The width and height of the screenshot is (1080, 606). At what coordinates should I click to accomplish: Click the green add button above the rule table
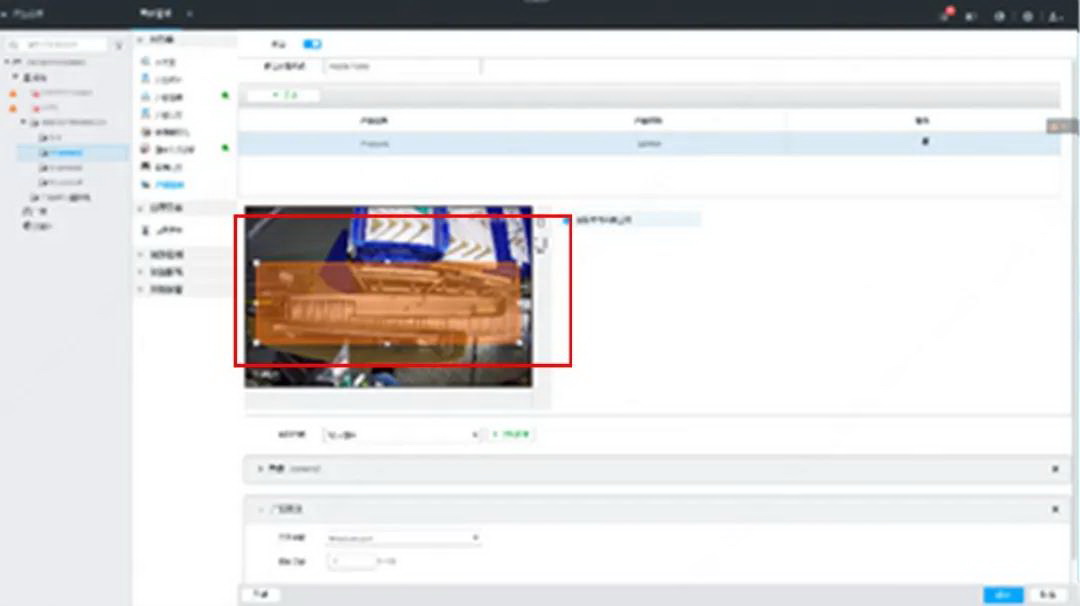click(x=284, y=96)
